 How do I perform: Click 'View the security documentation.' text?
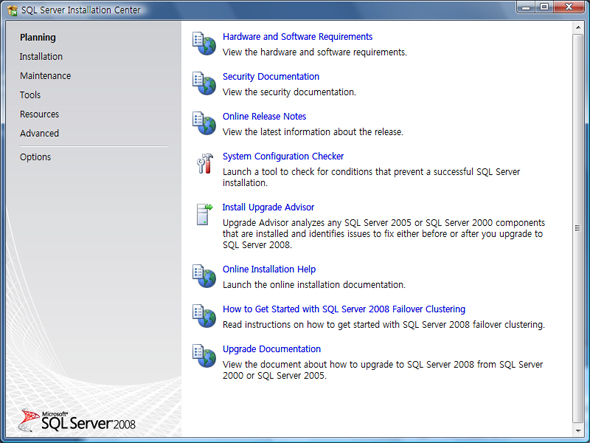pos(289,92)
